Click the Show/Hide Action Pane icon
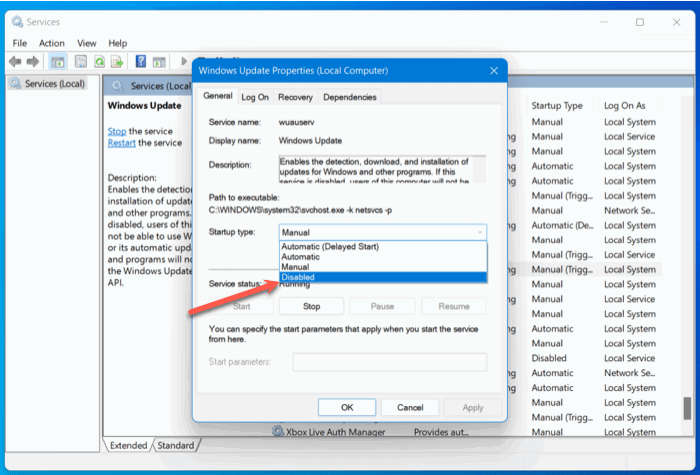 click(159, 62)
